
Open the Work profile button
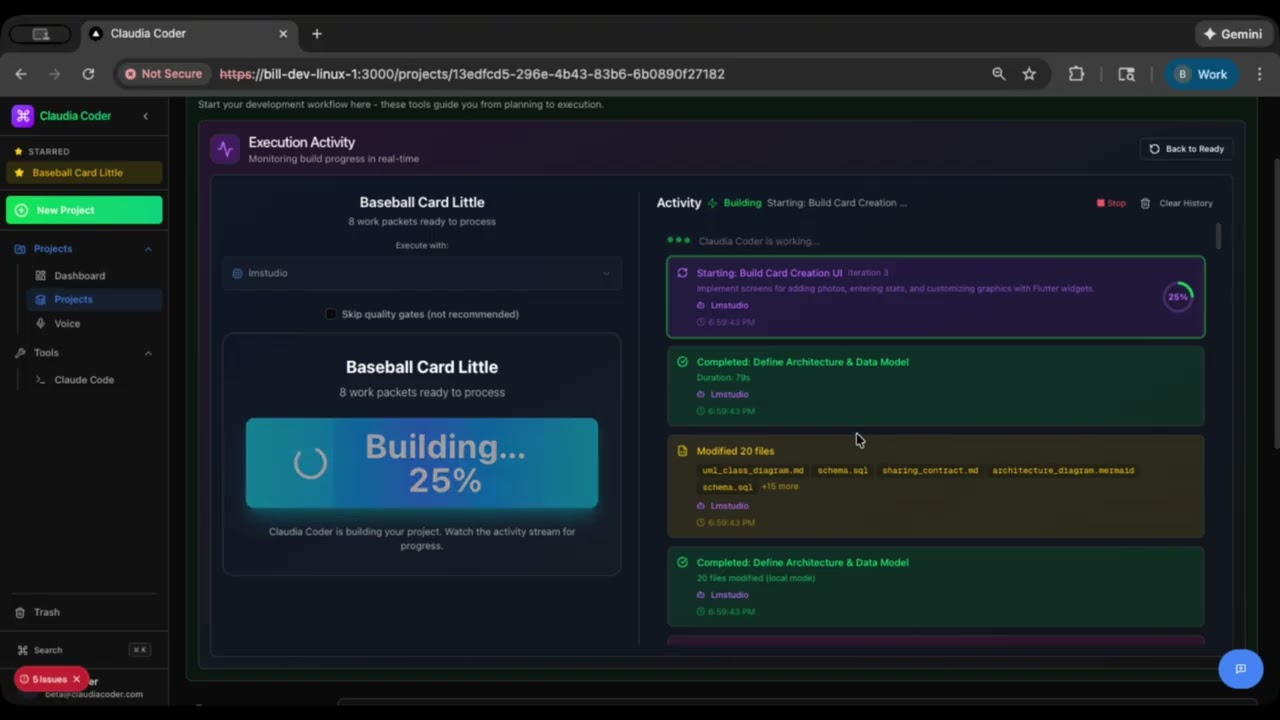(x=1201, y=74)
